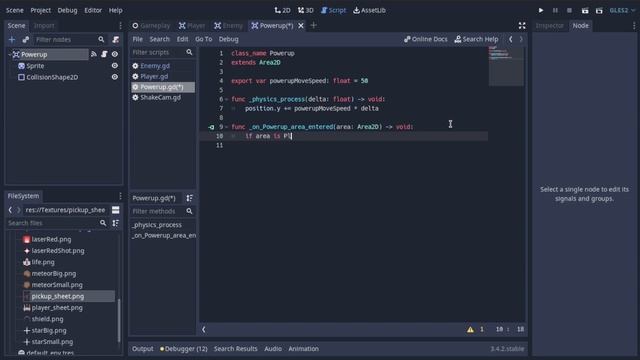The width and height of the screenshot is (640, 360).
Task: Open the AssetLib workspace
Action: (369, 10)
